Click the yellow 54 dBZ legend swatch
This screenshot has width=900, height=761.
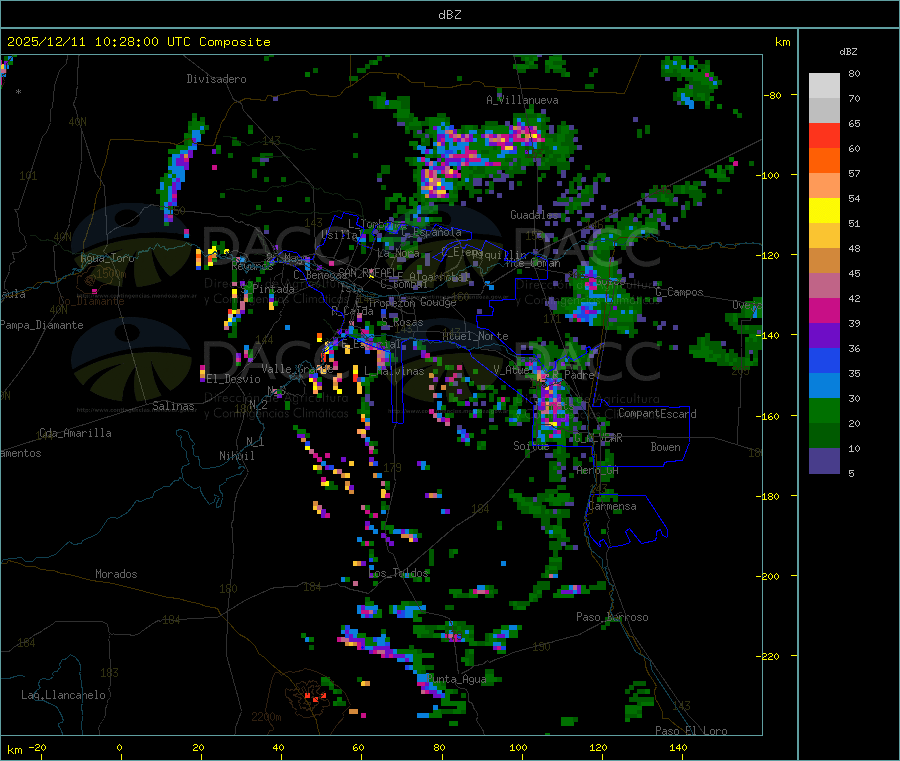[824, 211]
